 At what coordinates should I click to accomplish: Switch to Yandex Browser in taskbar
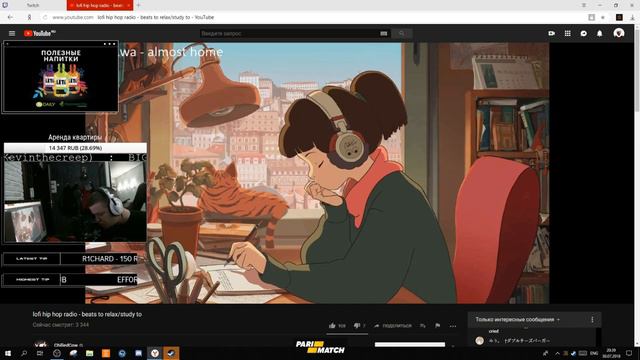pos(155,353)
